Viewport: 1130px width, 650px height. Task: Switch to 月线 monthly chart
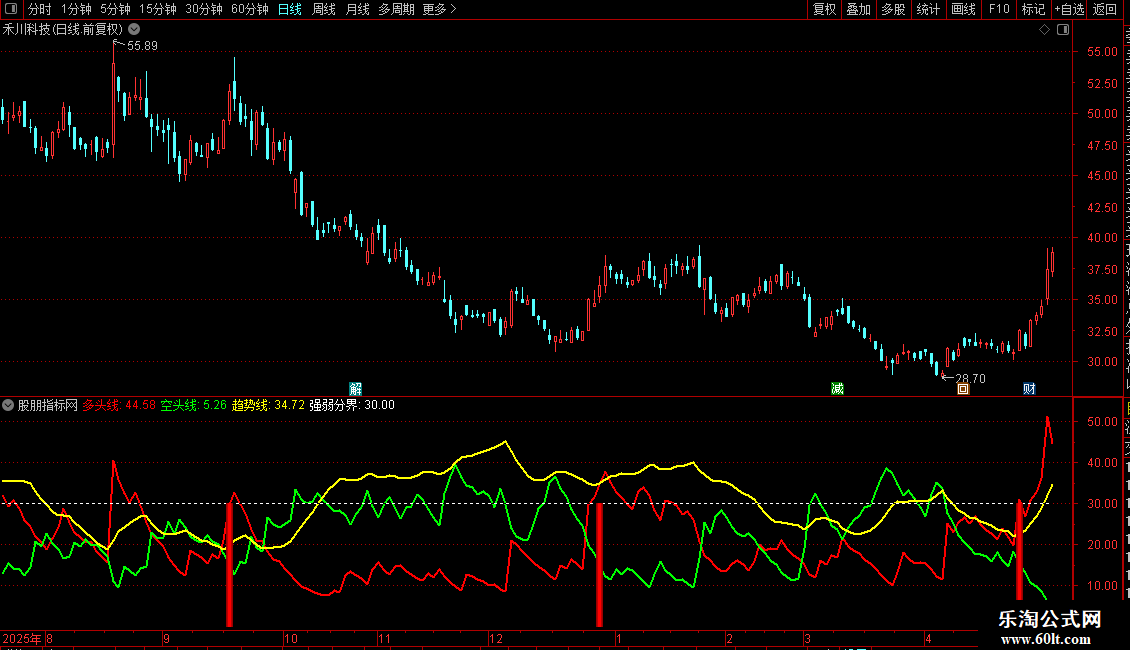[x=357, y=9]
